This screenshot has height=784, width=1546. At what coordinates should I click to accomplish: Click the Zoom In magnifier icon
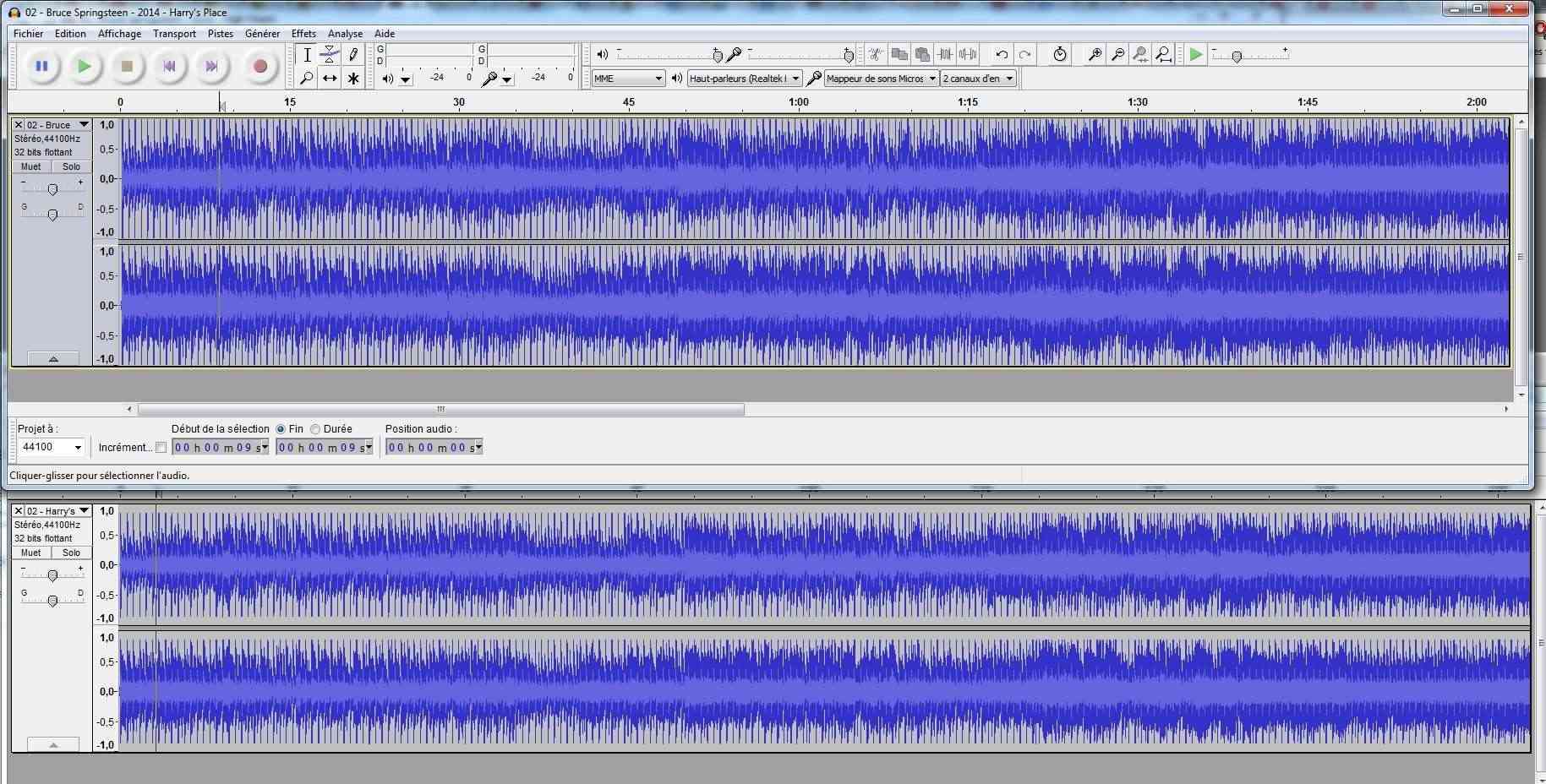(x=1095, y=54)
